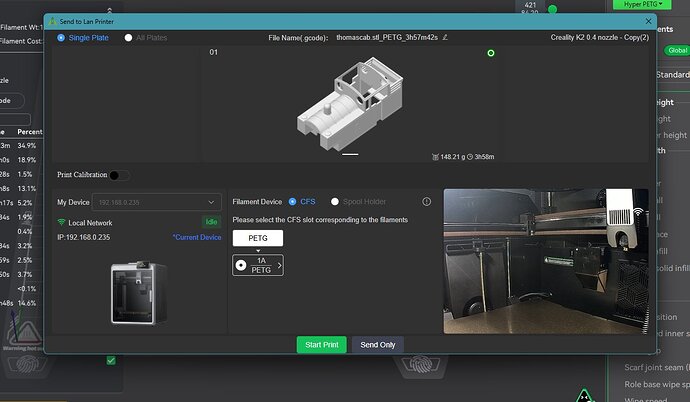The image size is (690, 402).
Task: Click Scarf joint seam setting in main window
Action: click(x=657, y=367)
